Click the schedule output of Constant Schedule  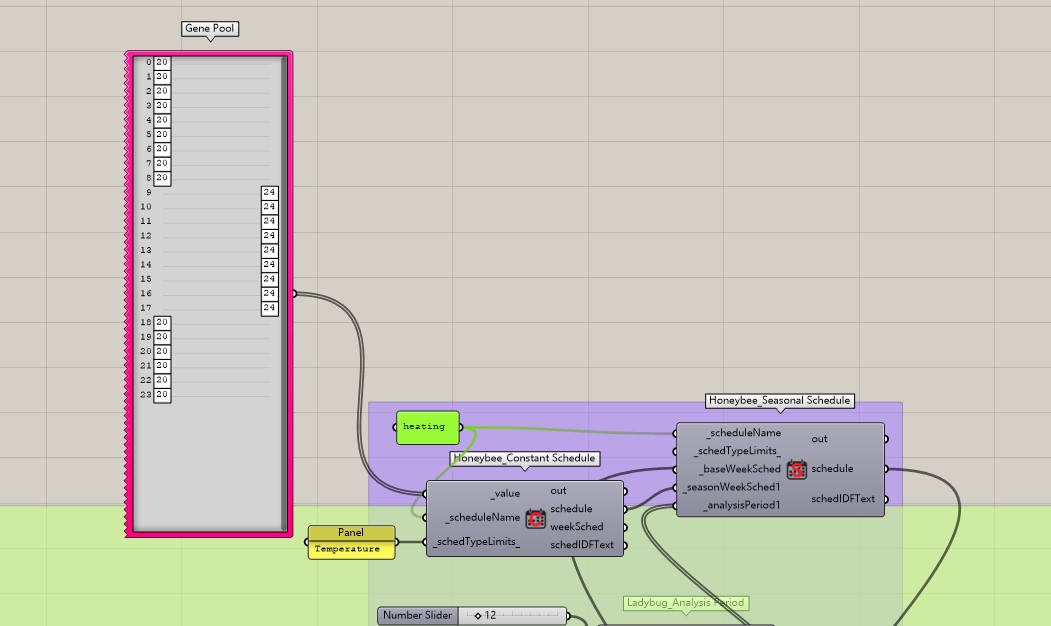coord(571,509)
